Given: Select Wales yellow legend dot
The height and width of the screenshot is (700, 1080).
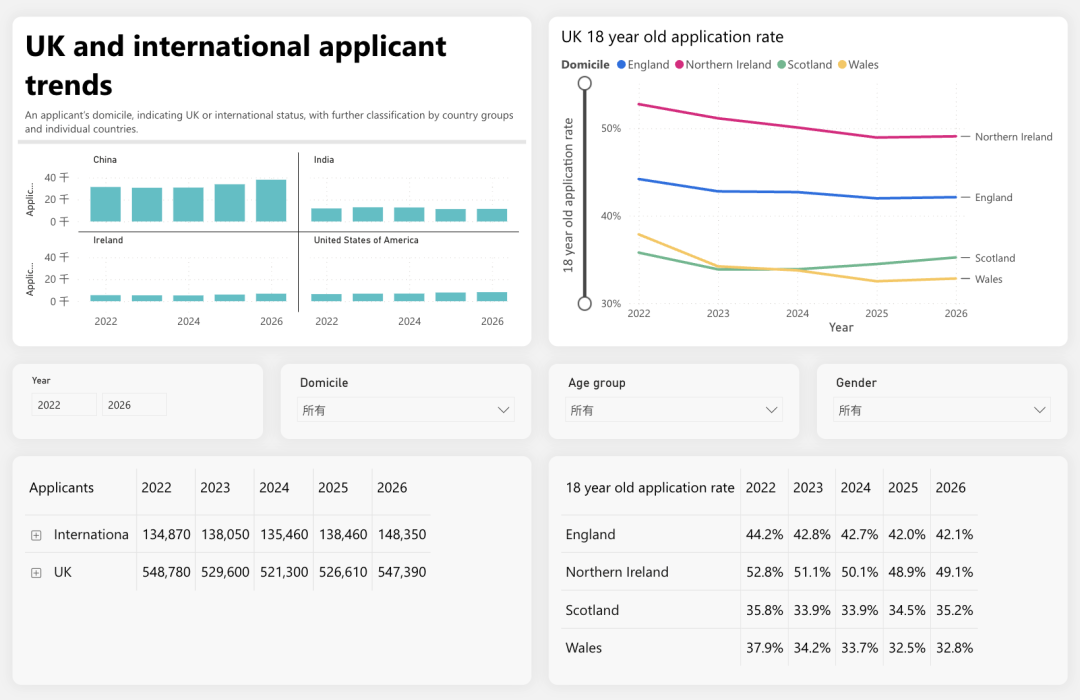Looking at the screenshot, I should 842,65.
